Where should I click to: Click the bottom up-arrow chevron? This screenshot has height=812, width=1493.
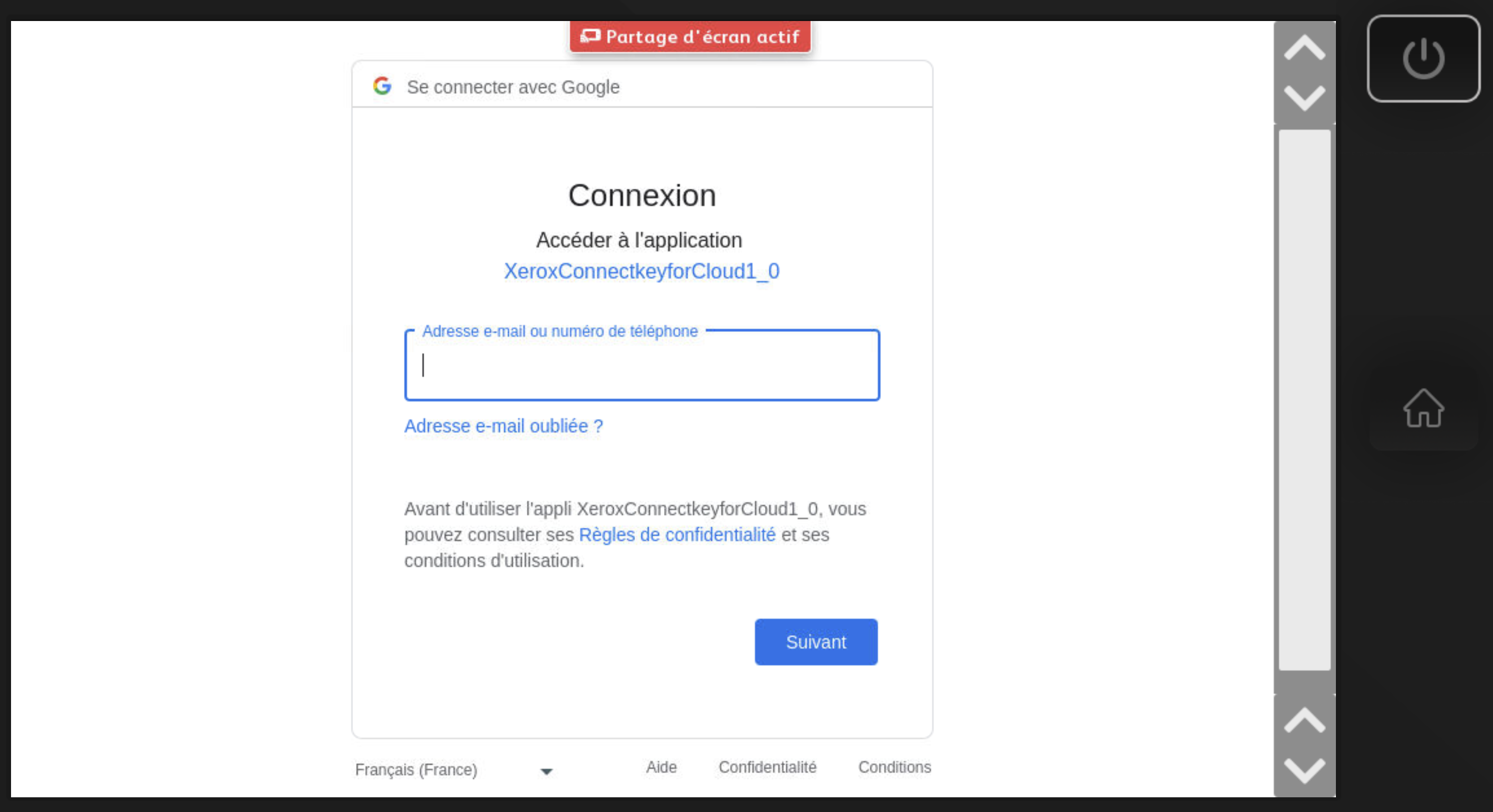(1304, 721)
